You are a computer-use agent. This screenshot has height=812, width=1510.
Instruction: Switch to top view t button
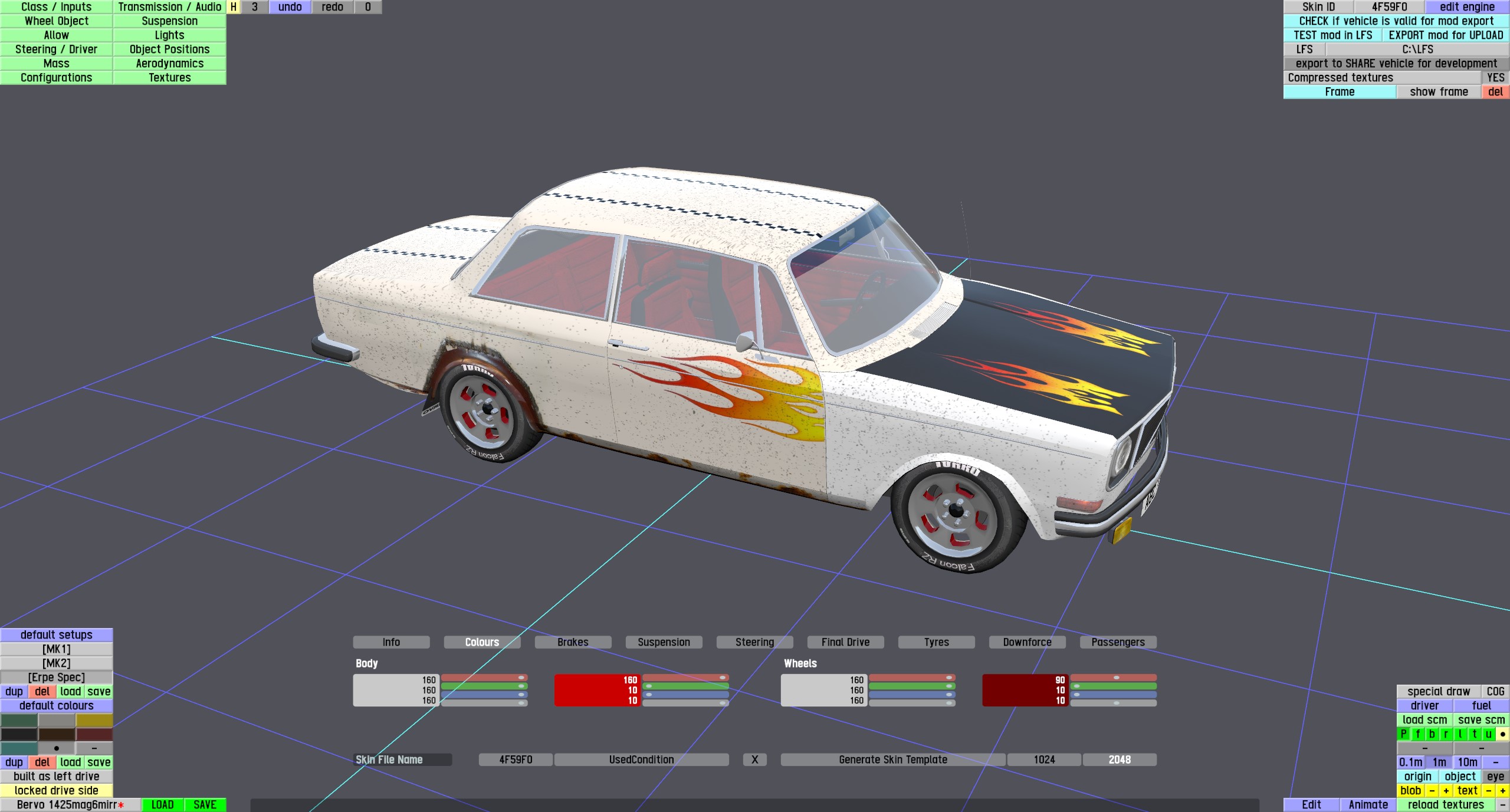[1475, 734]
